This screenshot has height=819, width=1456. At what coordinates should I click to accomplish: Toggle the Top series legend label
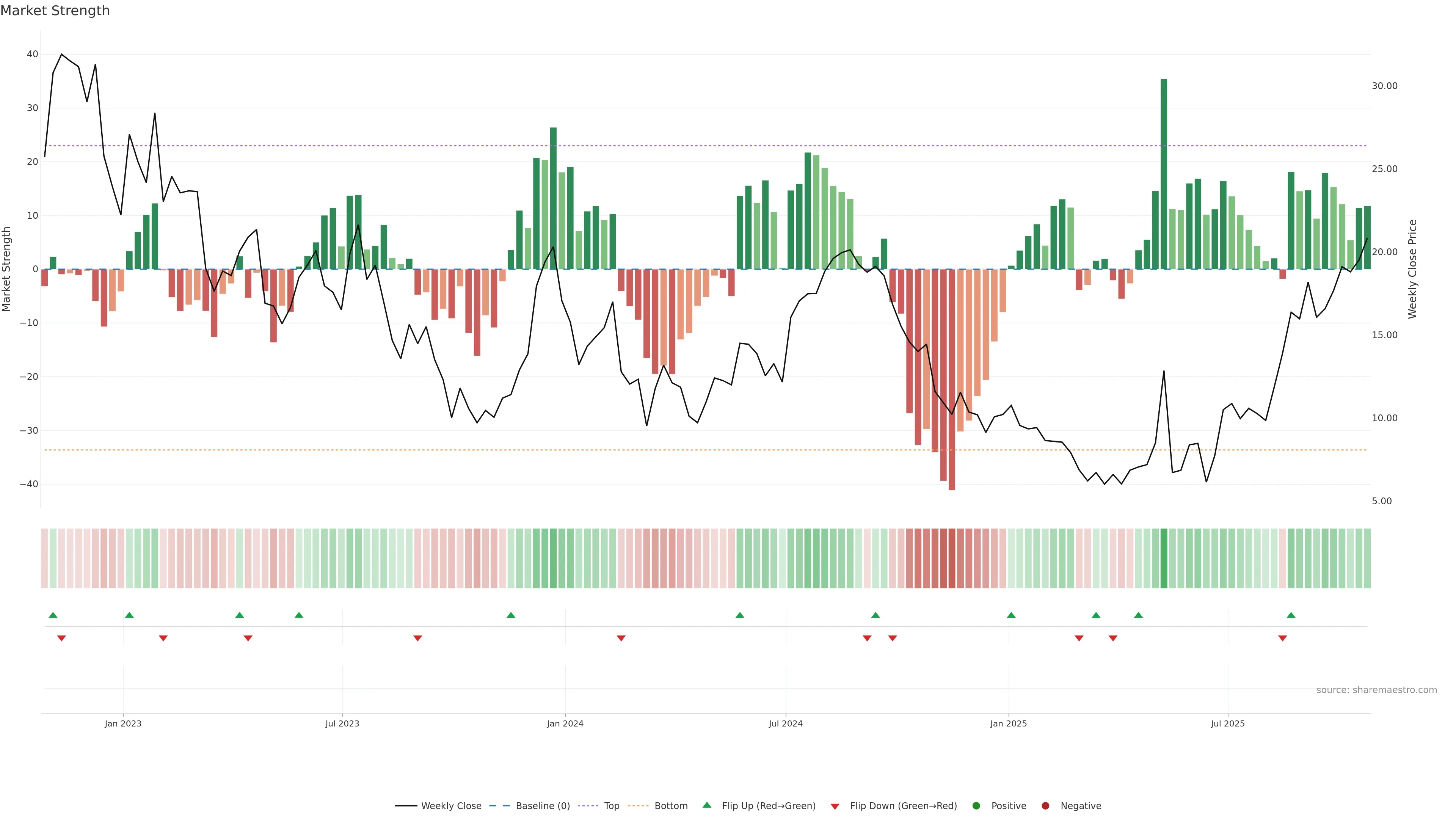tap(612, 805)
